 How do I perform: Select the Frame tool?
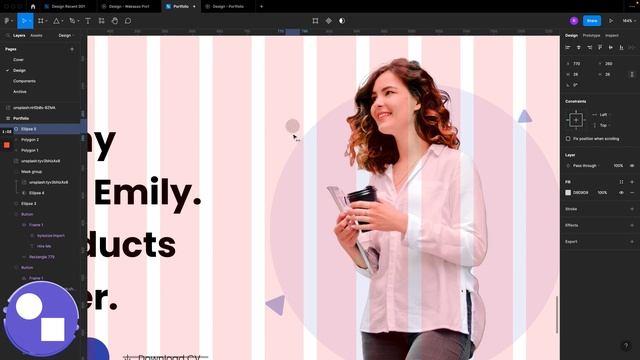(x=40, y=21)
